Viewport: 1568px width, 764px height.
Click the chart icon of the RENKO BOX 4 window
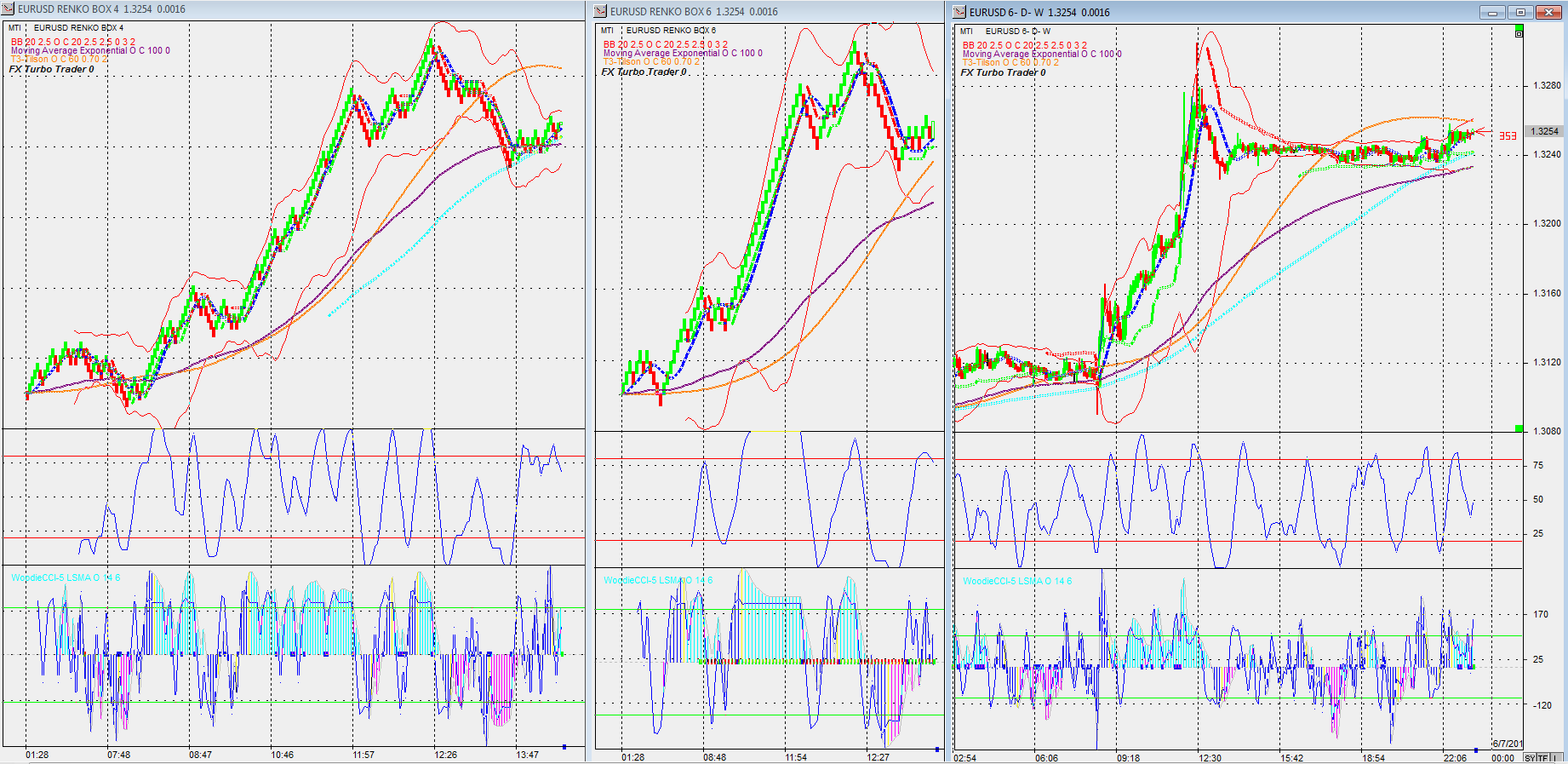[x=9, y=9]
